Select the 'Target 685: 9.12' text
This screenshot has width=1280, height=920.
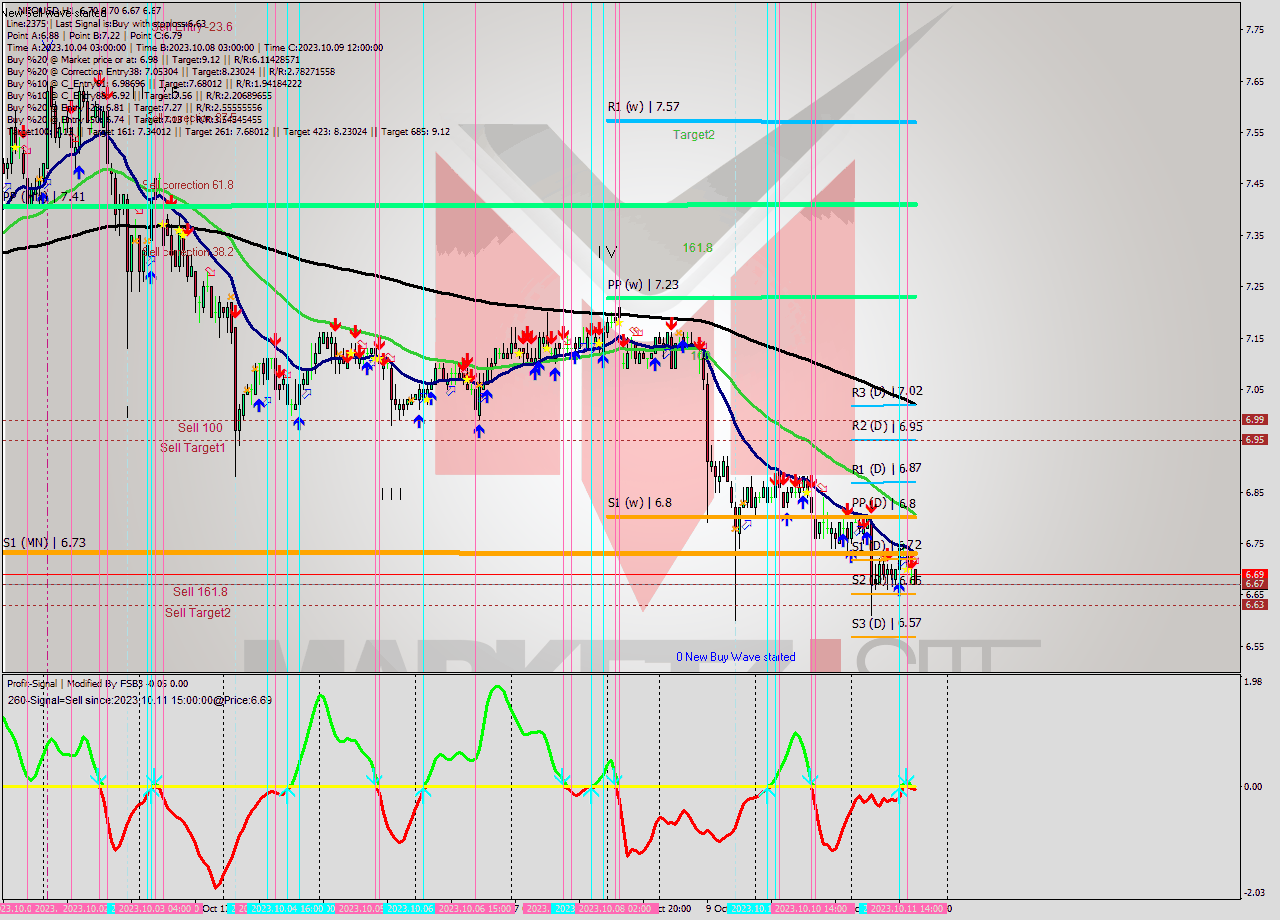pyautogui.click(x=415, y=131)
